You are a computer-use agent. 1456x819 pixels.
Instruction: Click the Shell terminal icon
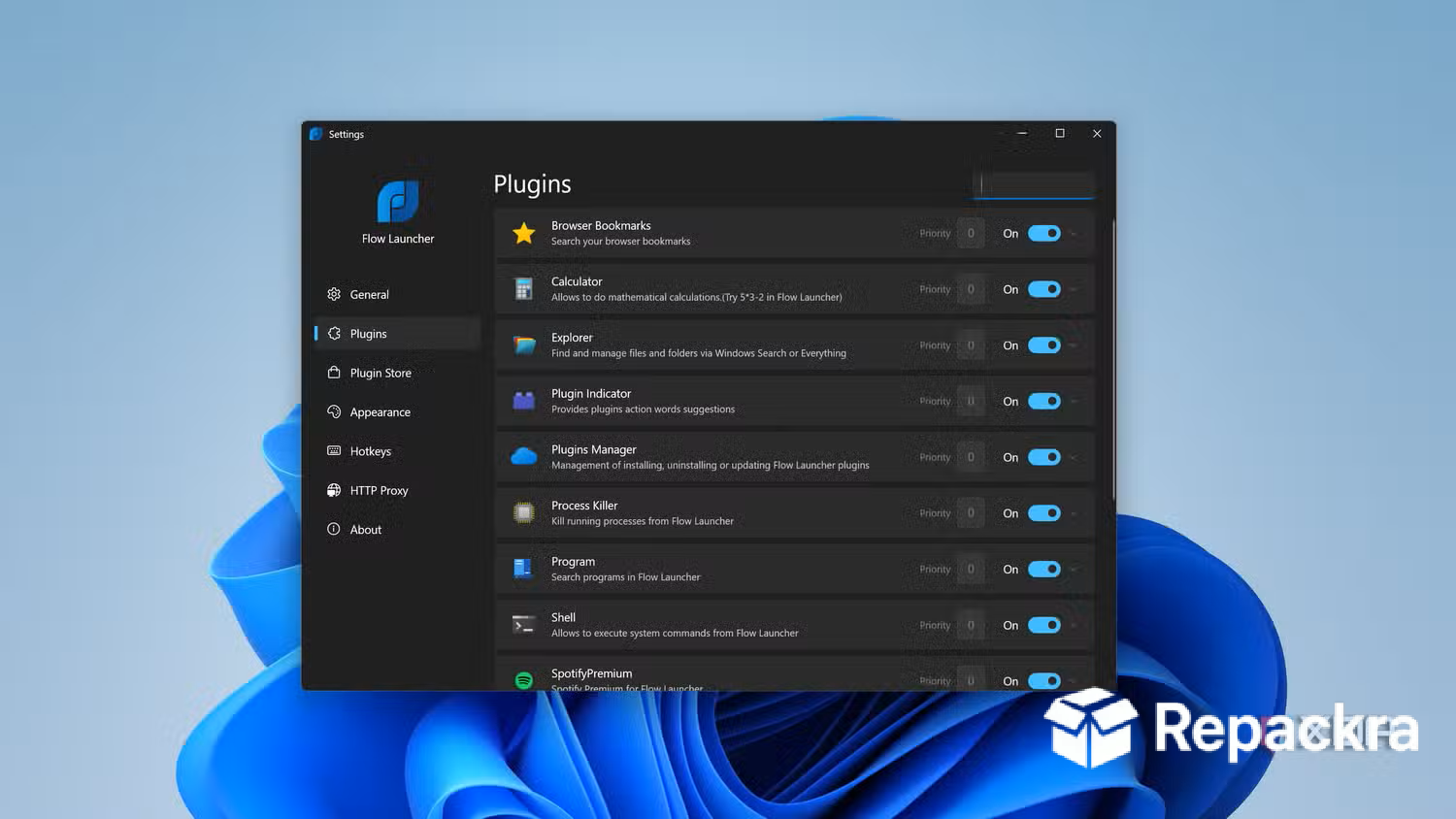[524, 625]
